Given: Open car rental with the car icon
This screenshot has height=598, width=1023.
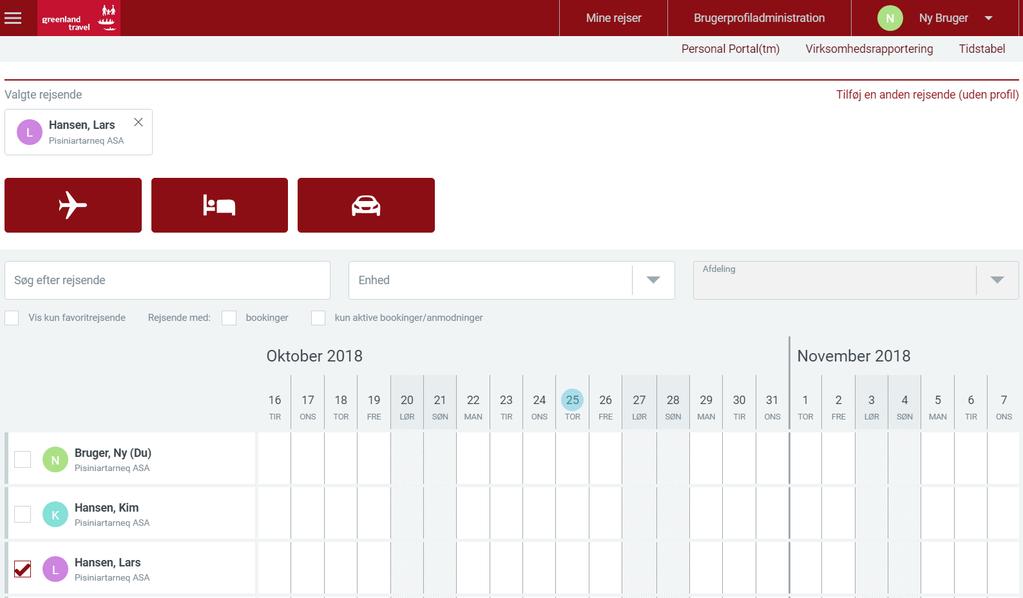Looking at the screenshot, I should click(366, 205).
